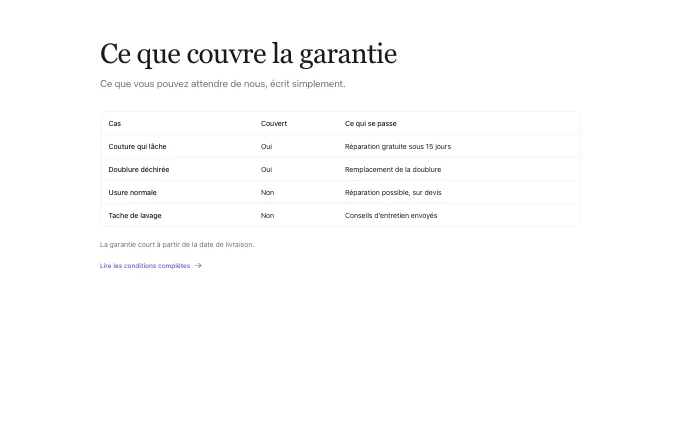Click the subtitle 'Ce que vous pouvez attendre de nous'

[222, 84]
